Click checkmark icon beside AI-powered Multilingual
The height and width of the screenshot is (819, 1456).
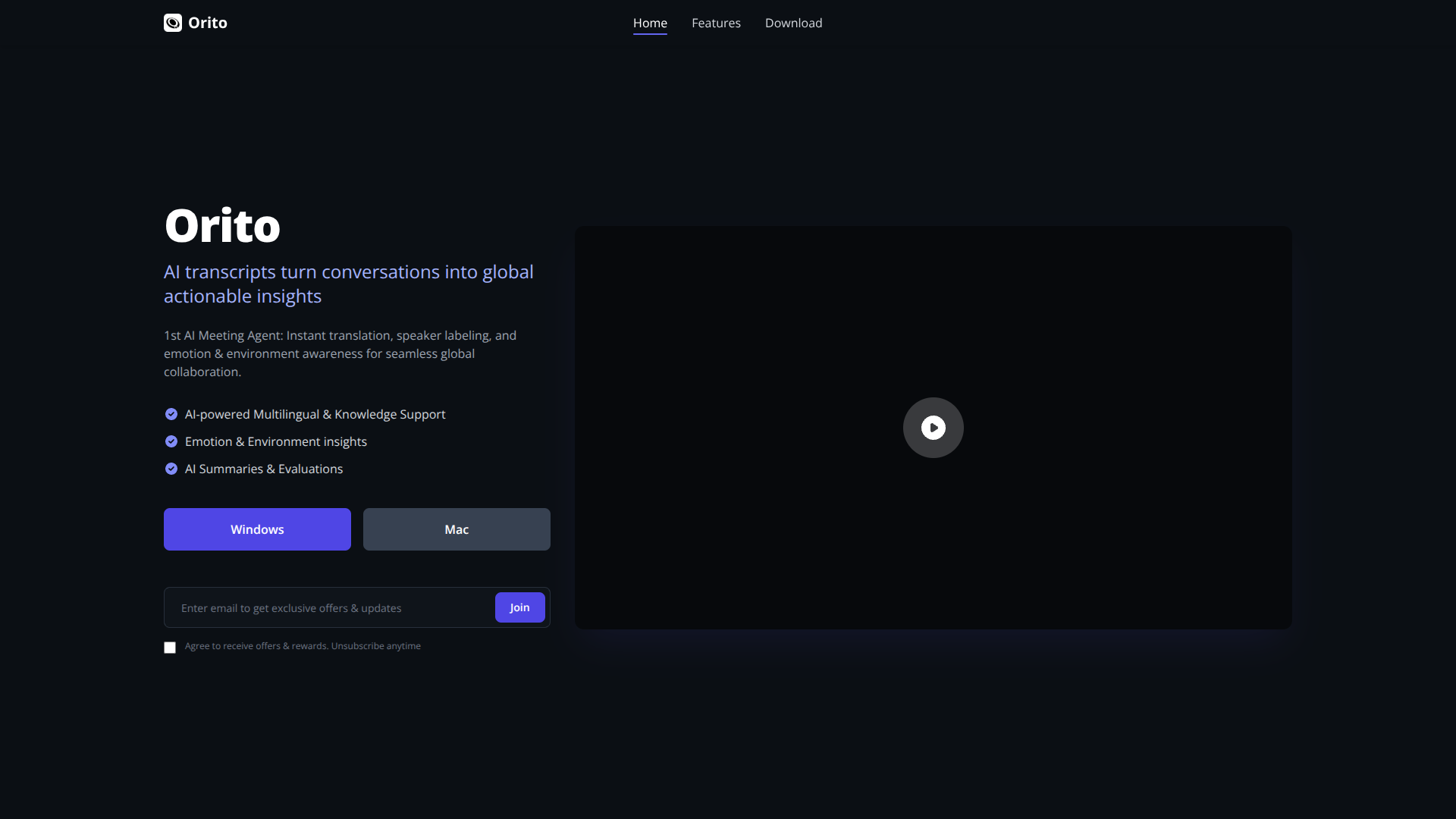pos(171,414)
